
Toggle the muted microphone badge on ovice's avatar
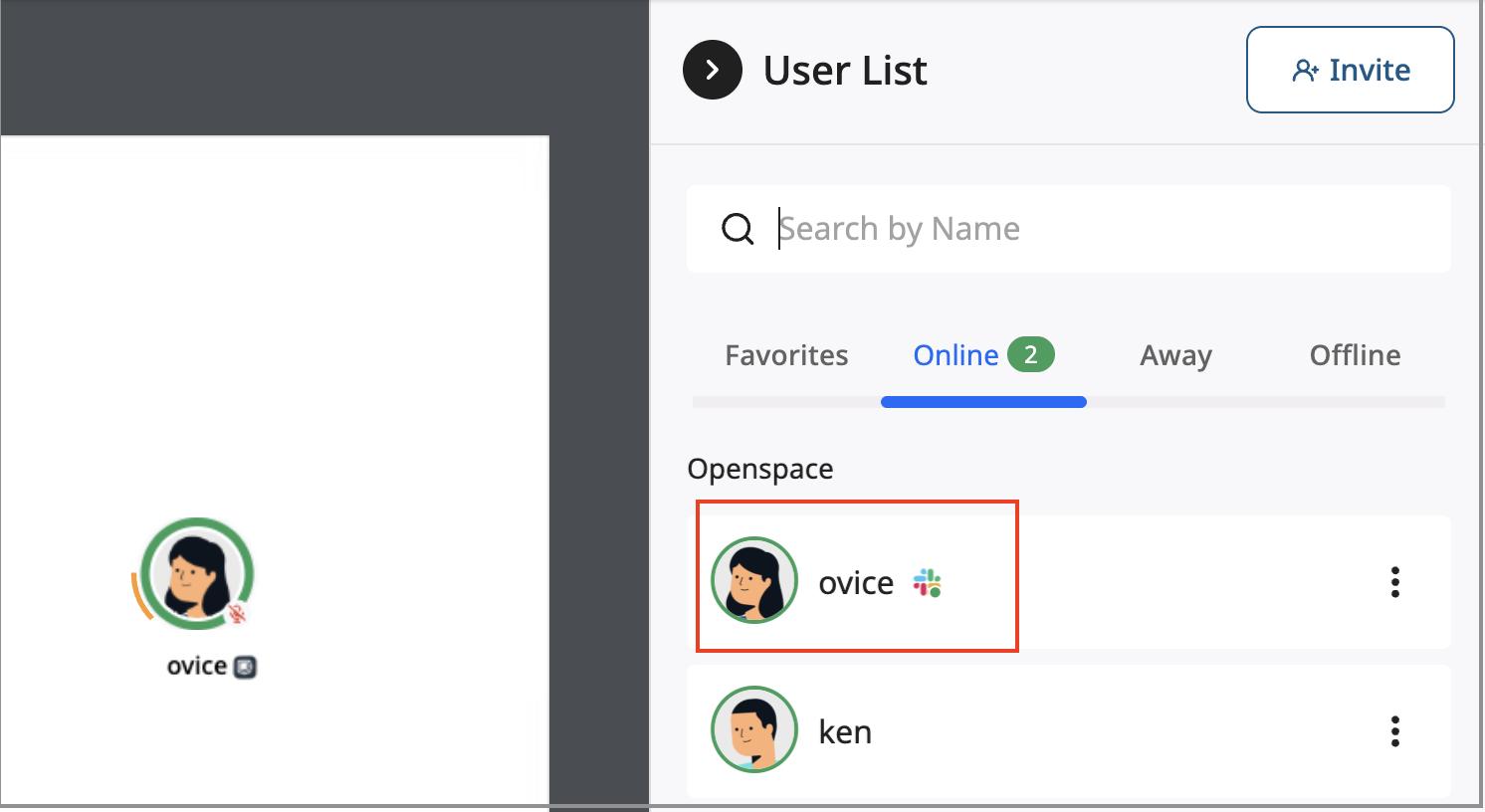click(x=238, y=614)
